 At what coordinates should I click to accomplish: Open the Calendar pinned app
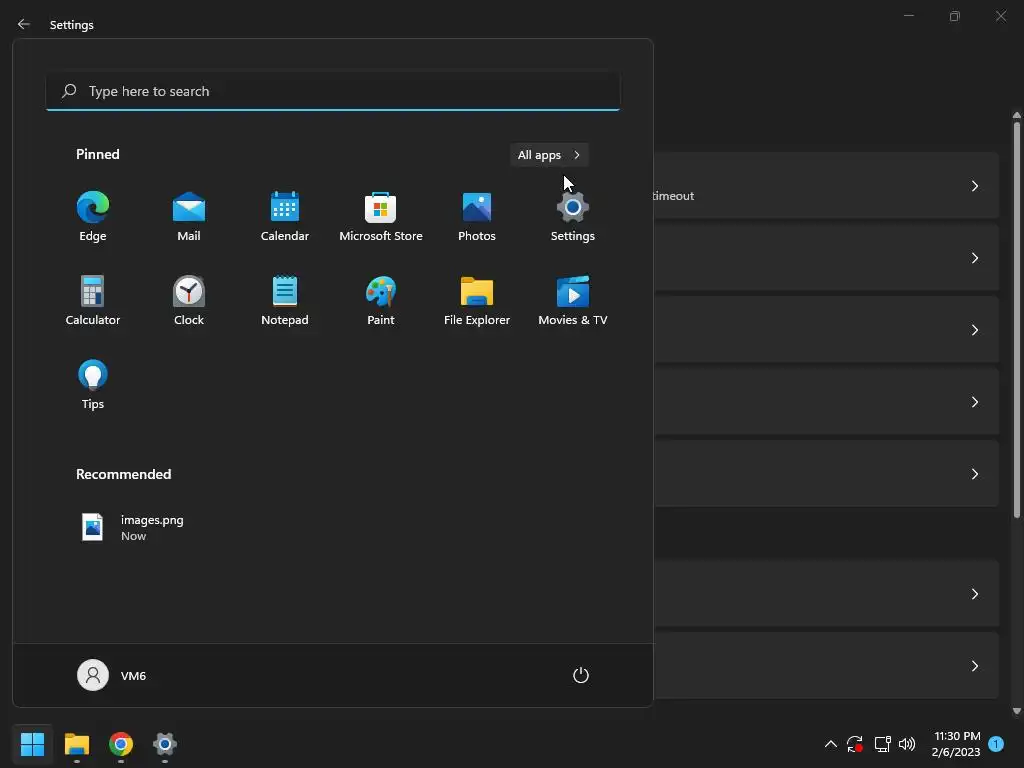(x=285, y=217)
